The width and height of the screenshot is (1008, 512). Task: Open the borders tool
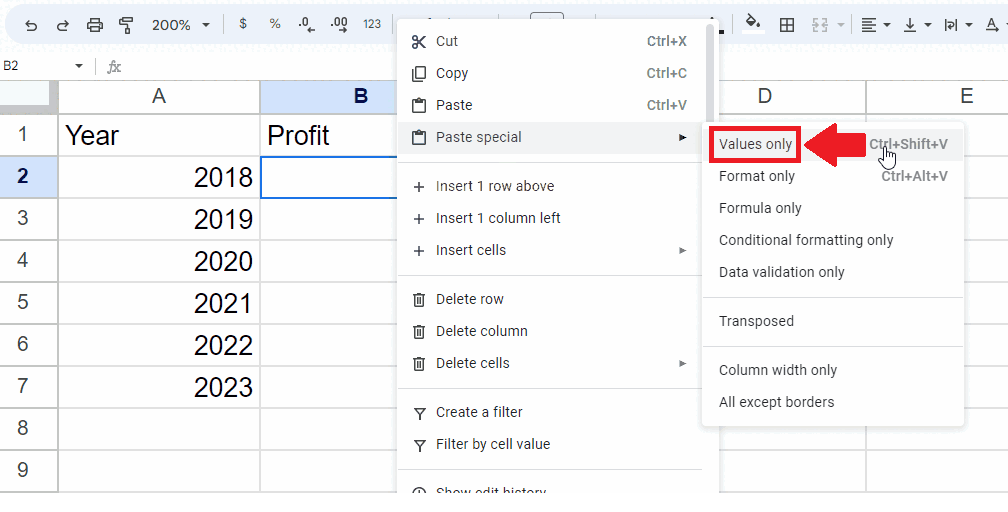(x=786, y=25)
